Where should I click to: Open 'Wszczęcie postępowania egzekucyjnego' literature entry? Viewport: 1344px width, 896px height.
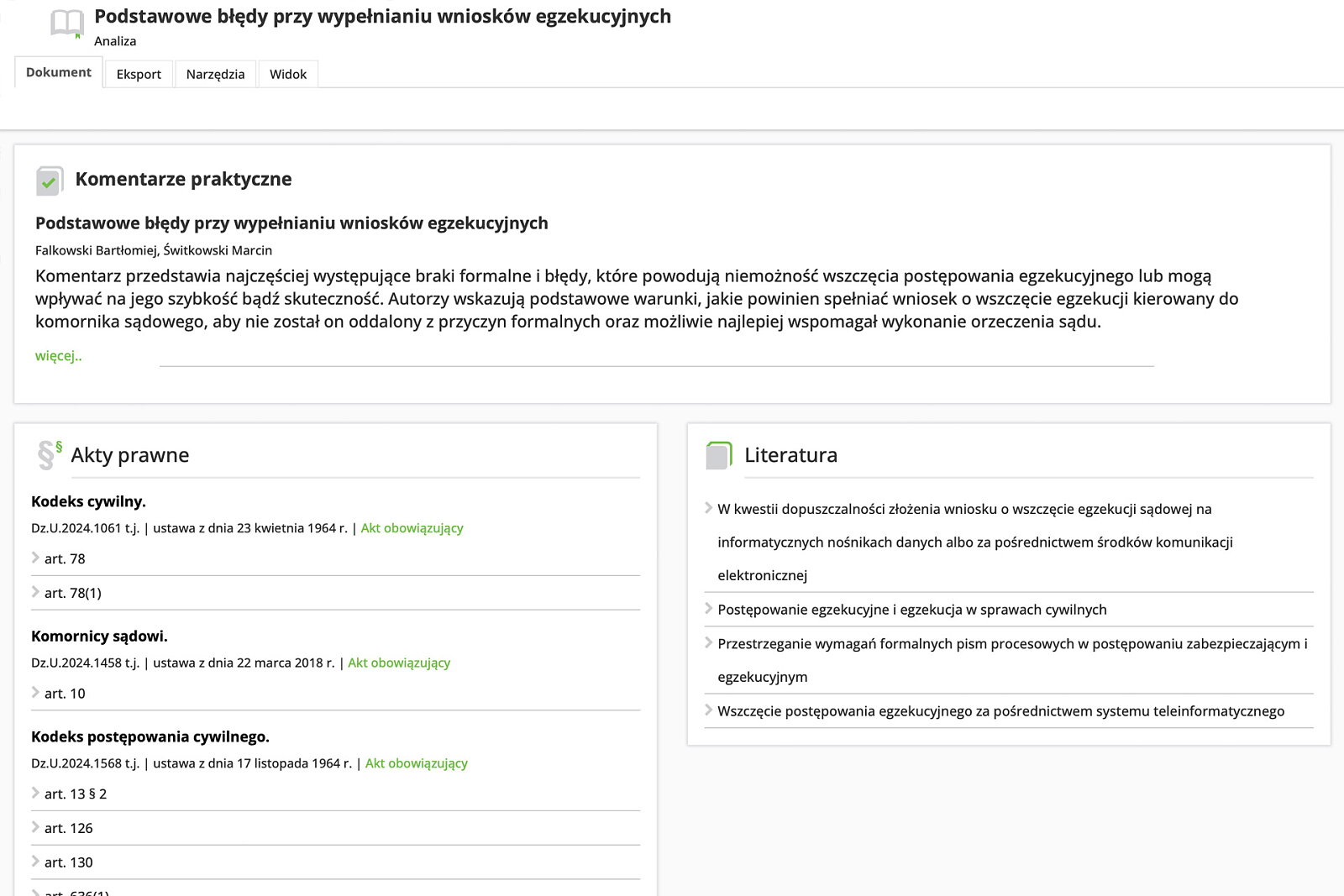tap(1000, 711)
